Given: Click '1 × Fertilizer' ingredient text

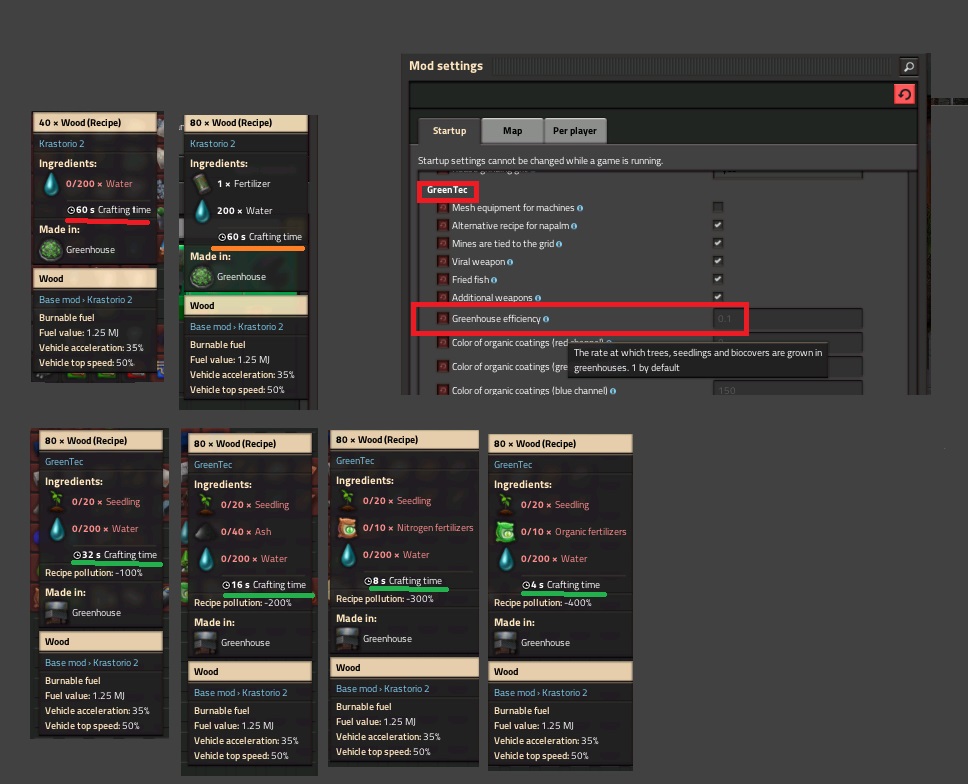Looking at the screenshot, I should pos(243,184).
